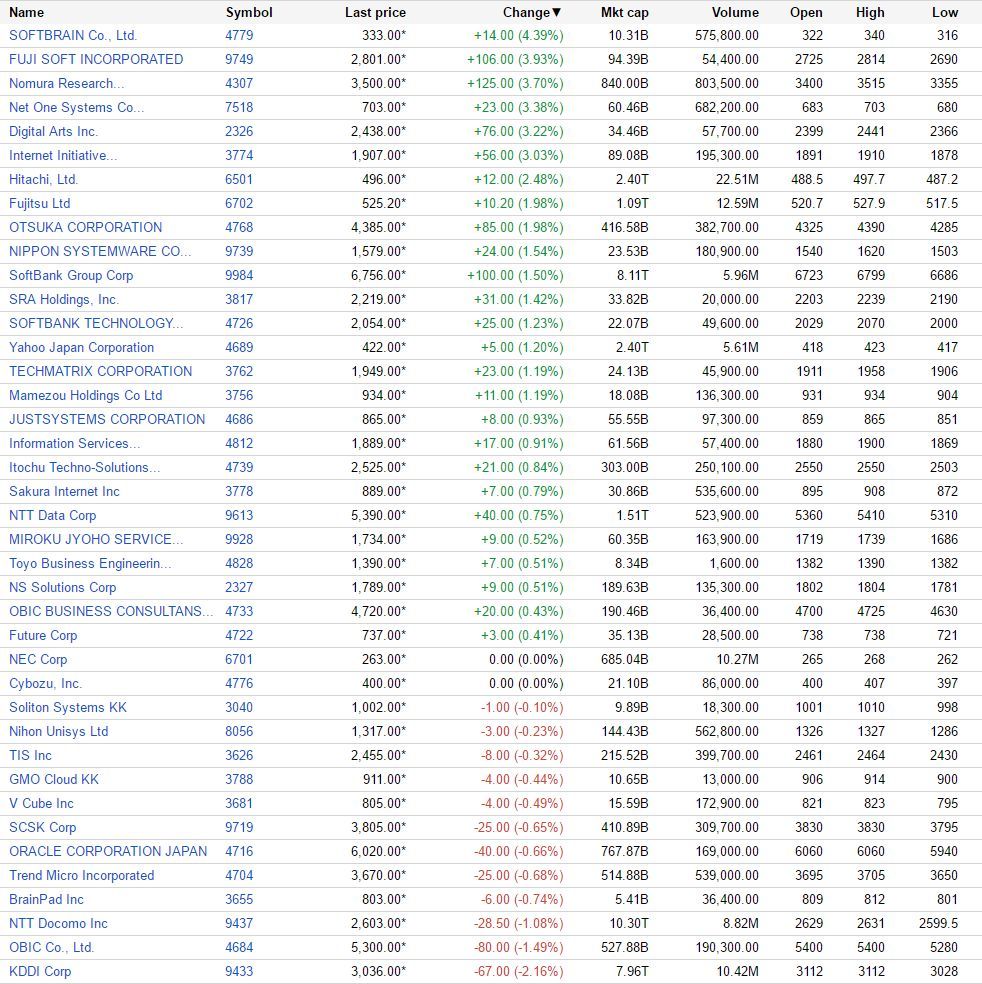The image size is (982, 984).
Task: Open the BrainPad Inc link
Action: 46,900
